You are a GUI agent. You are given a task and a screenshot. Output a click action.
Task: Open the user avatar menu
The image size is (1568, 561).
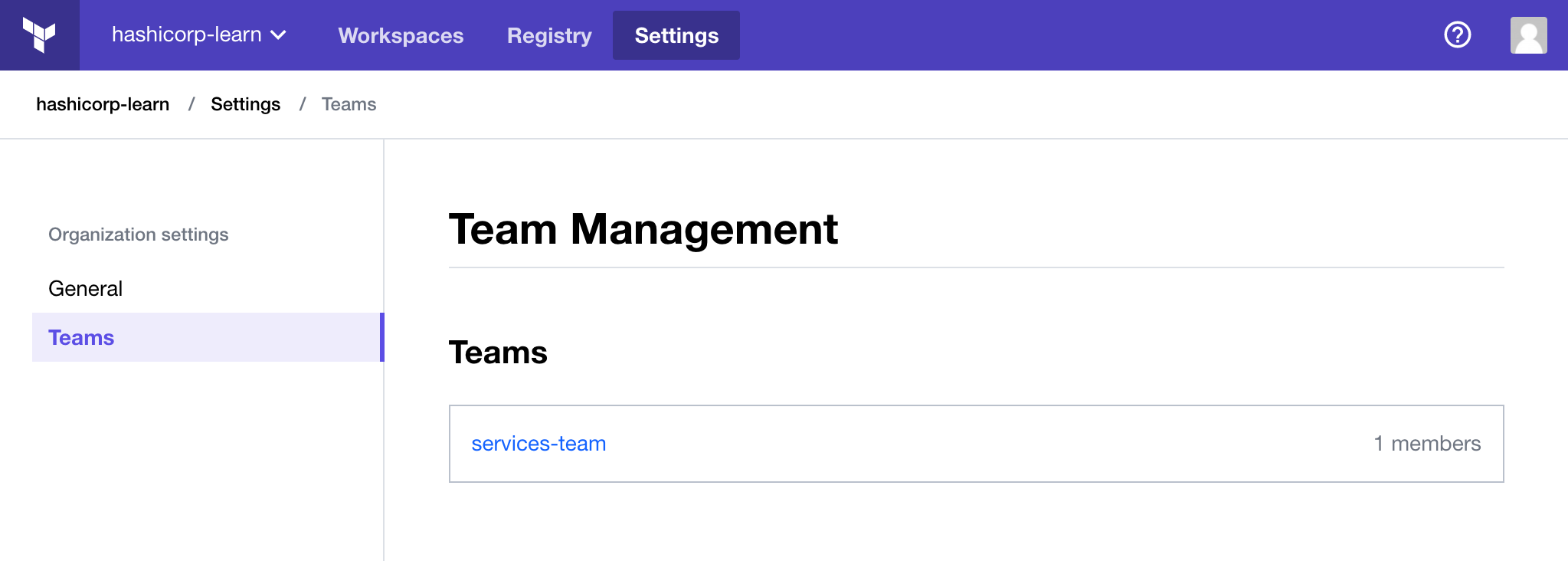click(1528, 35)
